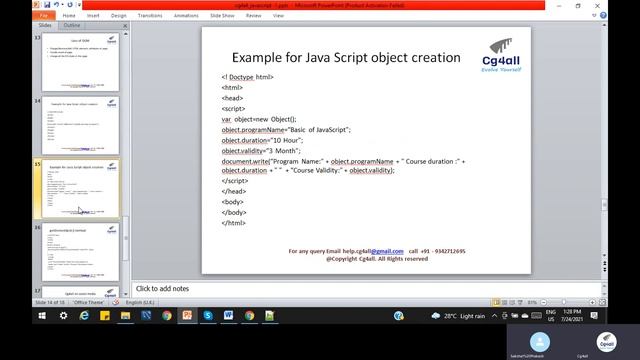
Task: Select slide 34 thumbnail
Action: [80, 125]
